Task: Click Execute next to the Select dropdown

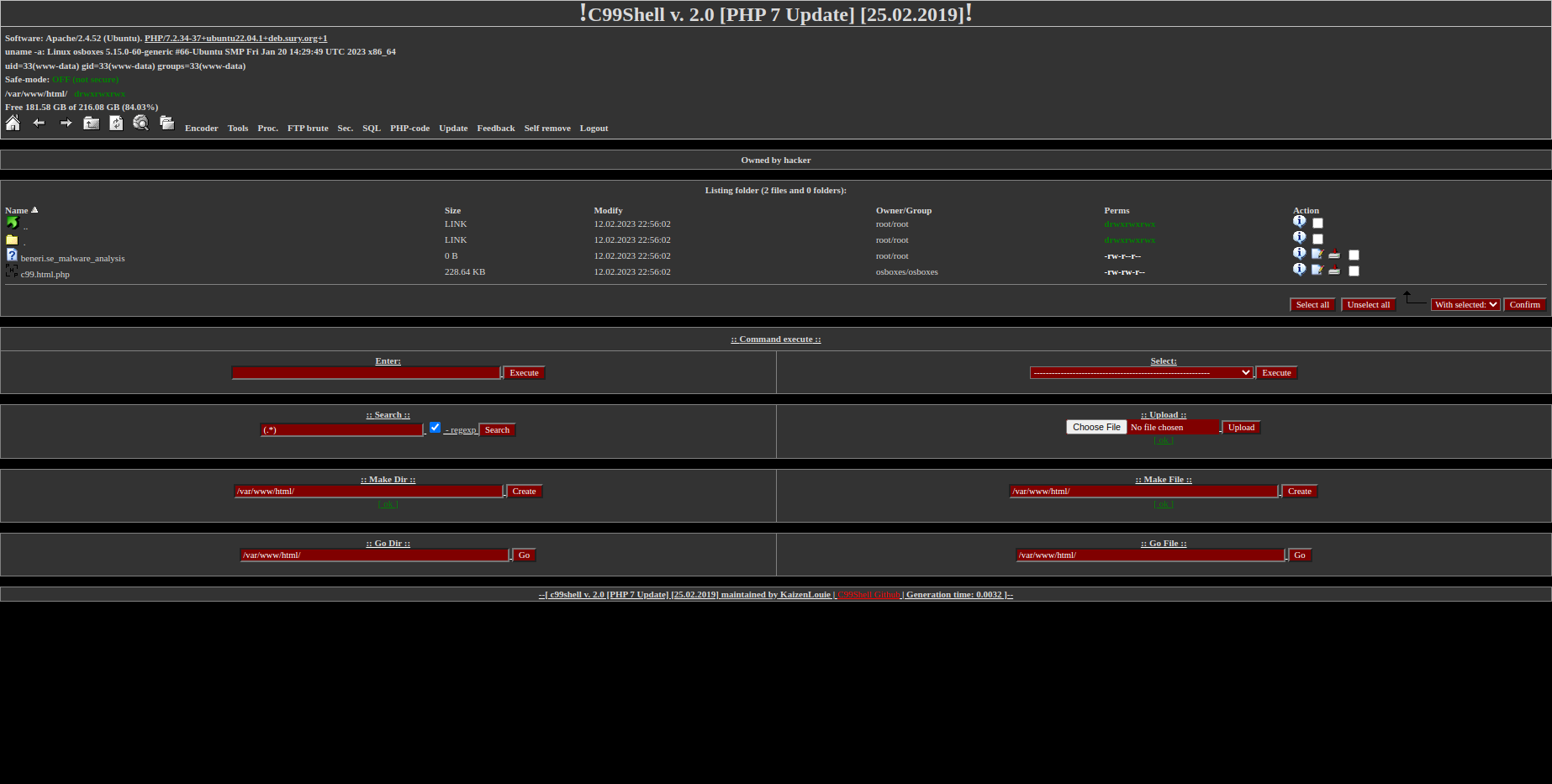Action: [x=1277, y=373]
